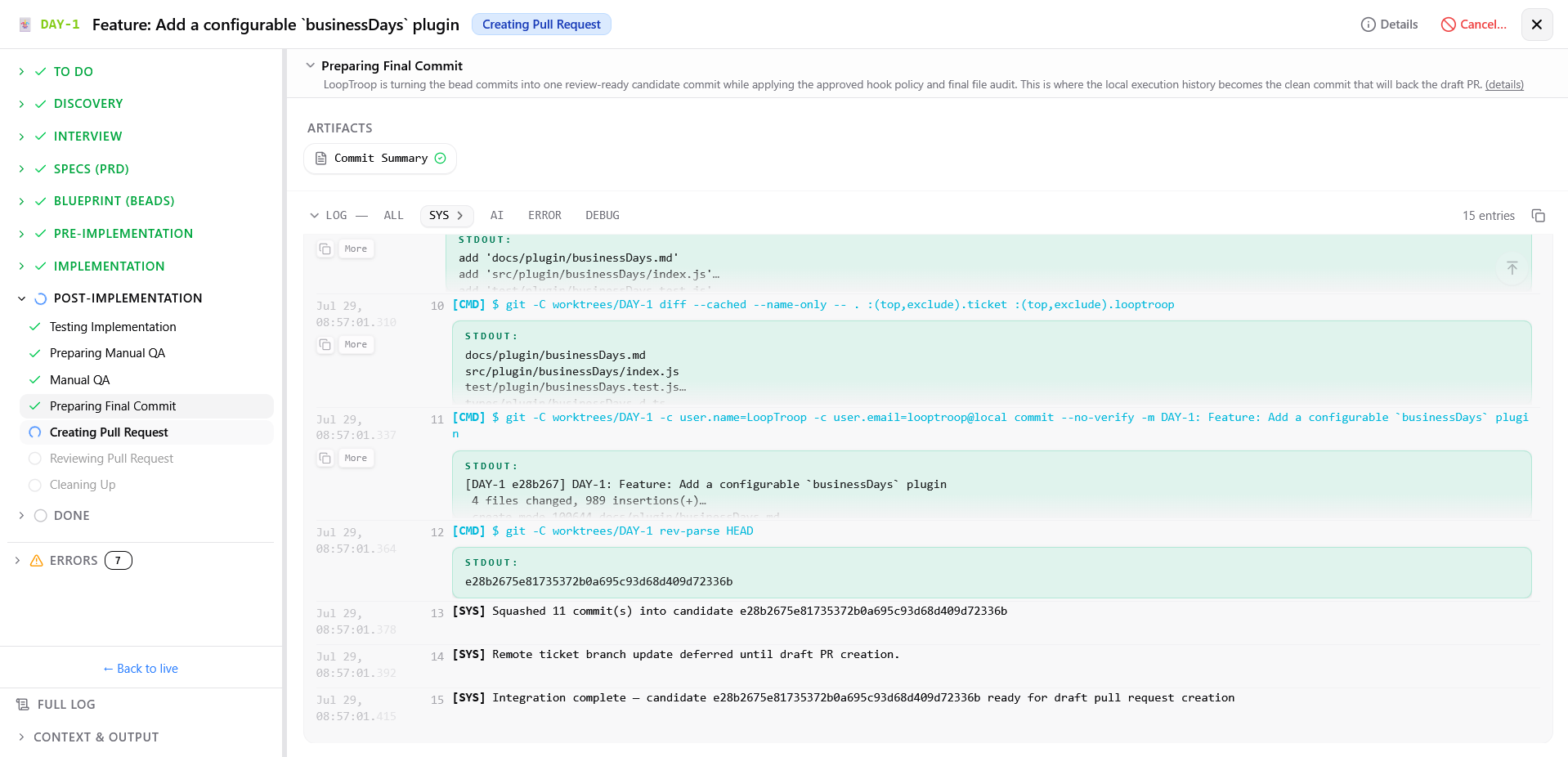Click git rev-parse HEAD command line
The width and height of the screenshot is (1568, 757).
[603, 531]
